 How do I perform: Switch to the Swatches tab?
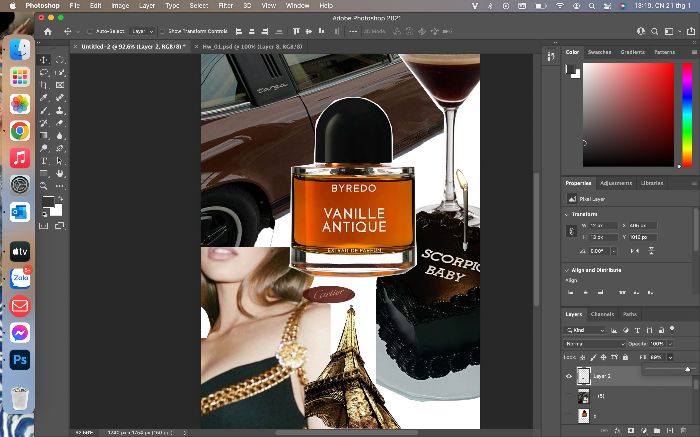[x=599, y=52]
